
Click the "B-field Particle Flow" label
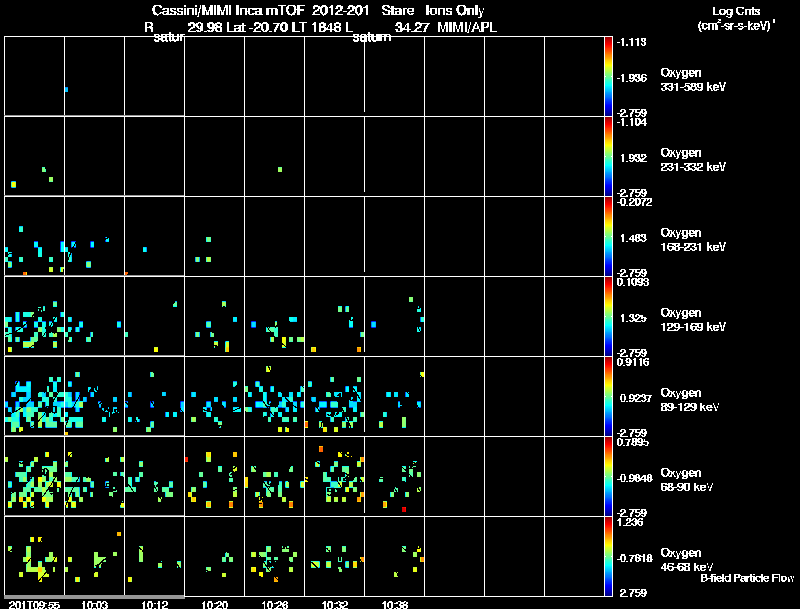(747, 578)
